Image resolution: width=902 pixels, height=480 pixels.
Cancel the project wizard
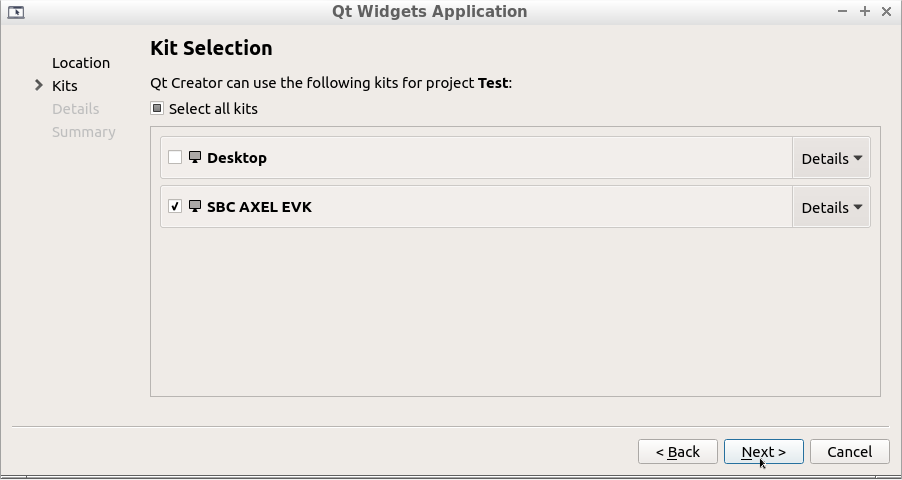849,452
